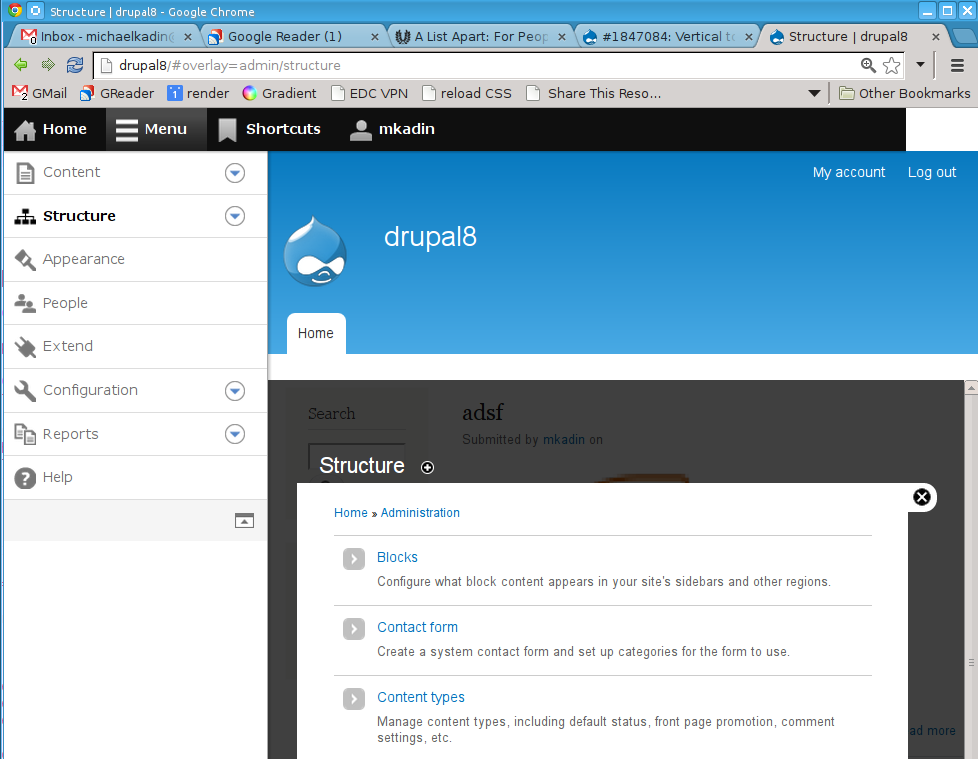Screen dimensions: 978x759
Task: Open the GReader bookmark
Action: 117,94
